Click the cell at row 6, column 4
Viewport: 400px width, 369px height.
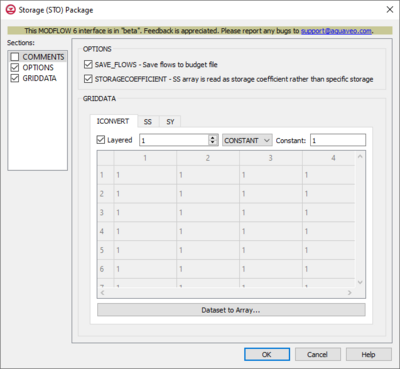pos(329,269)
